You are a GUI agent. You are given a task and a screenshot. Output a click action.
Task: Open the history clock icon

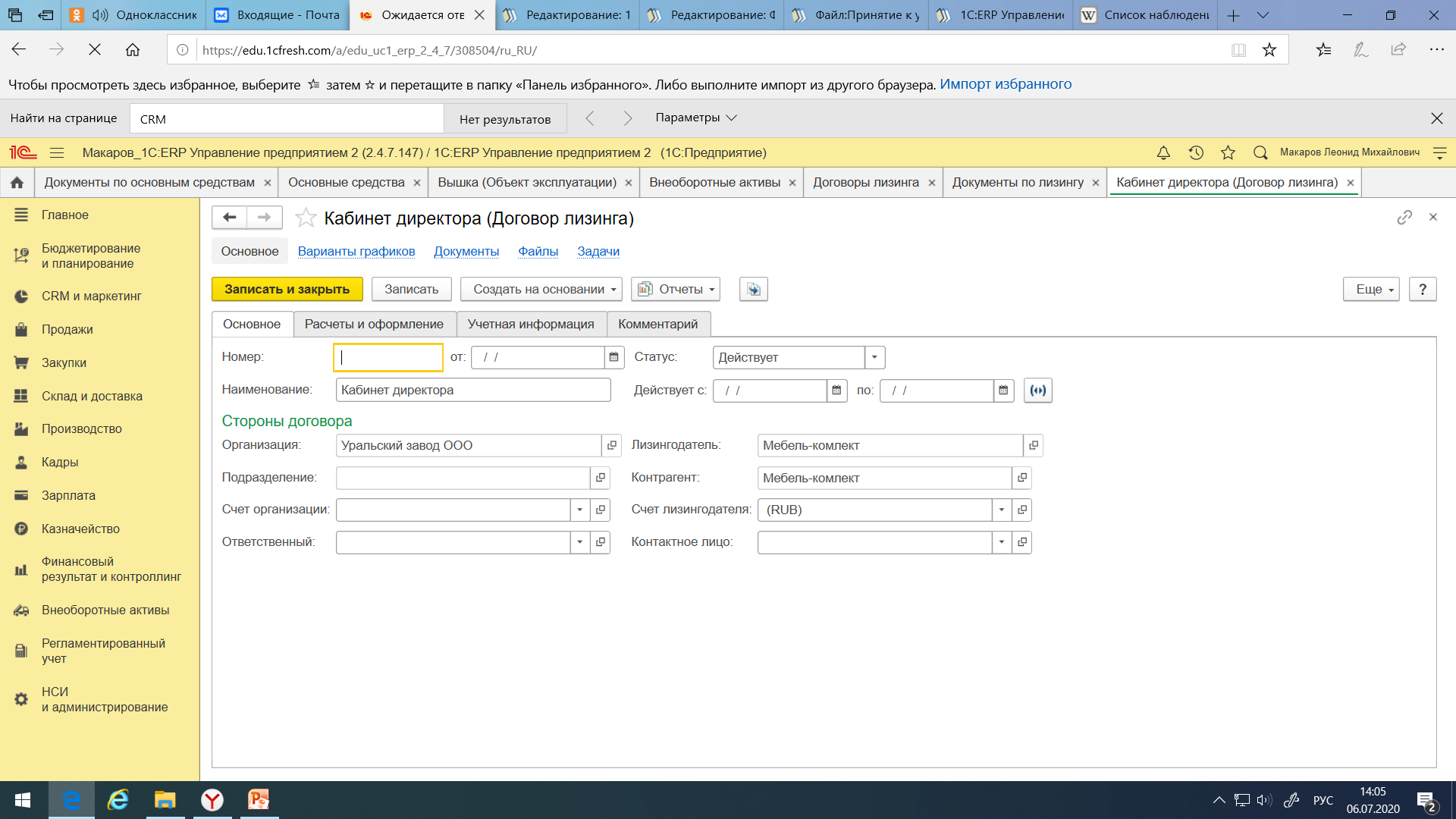1196,152
